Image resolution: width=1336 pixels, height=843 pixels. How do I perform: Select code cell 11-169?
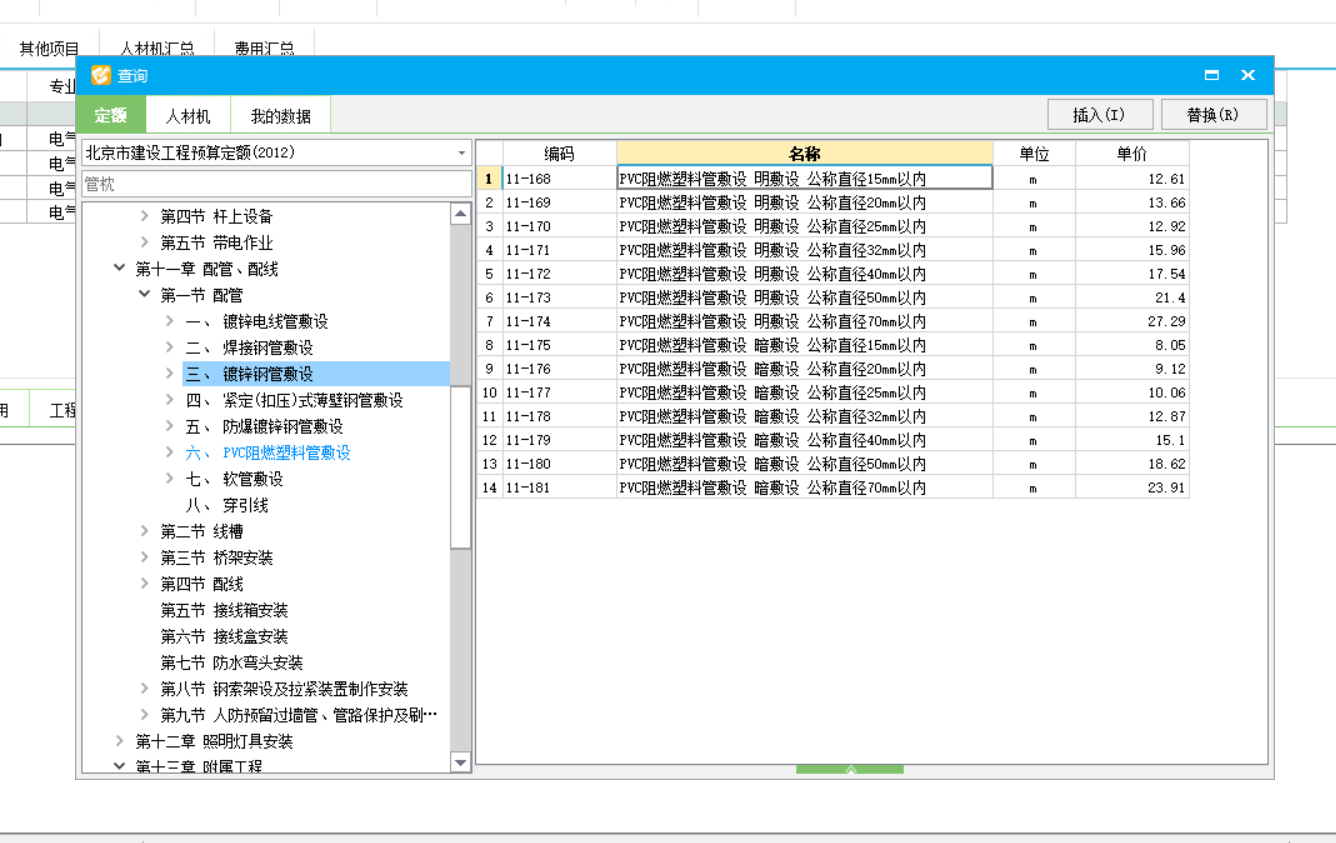tap(560, 202)
